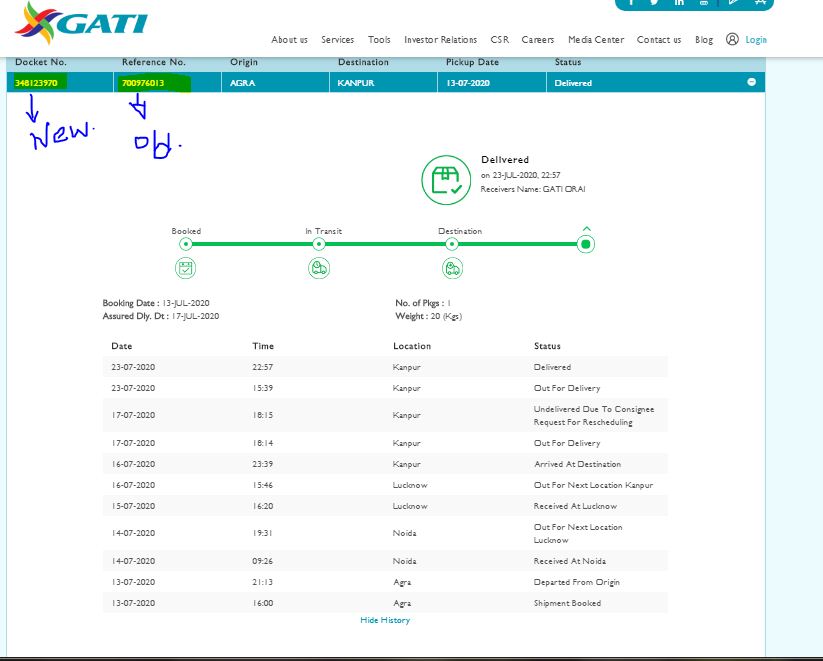Screen dimensions: 823x661
Task: Click the 23:39 time cell
Action: [x=262, y=464]
